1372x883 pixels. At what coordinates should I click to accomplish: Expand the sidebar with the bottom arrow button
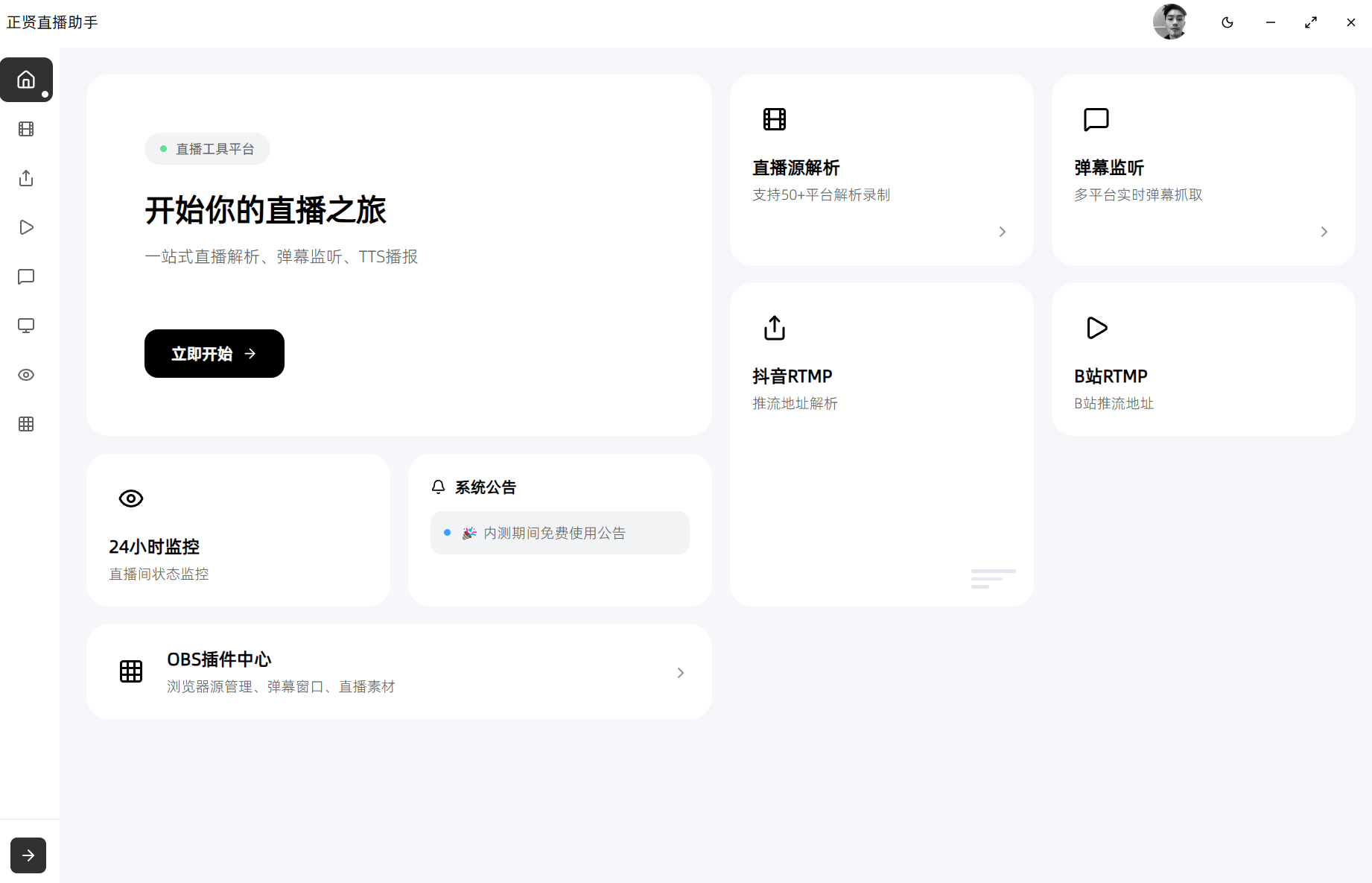click(28, 855)
